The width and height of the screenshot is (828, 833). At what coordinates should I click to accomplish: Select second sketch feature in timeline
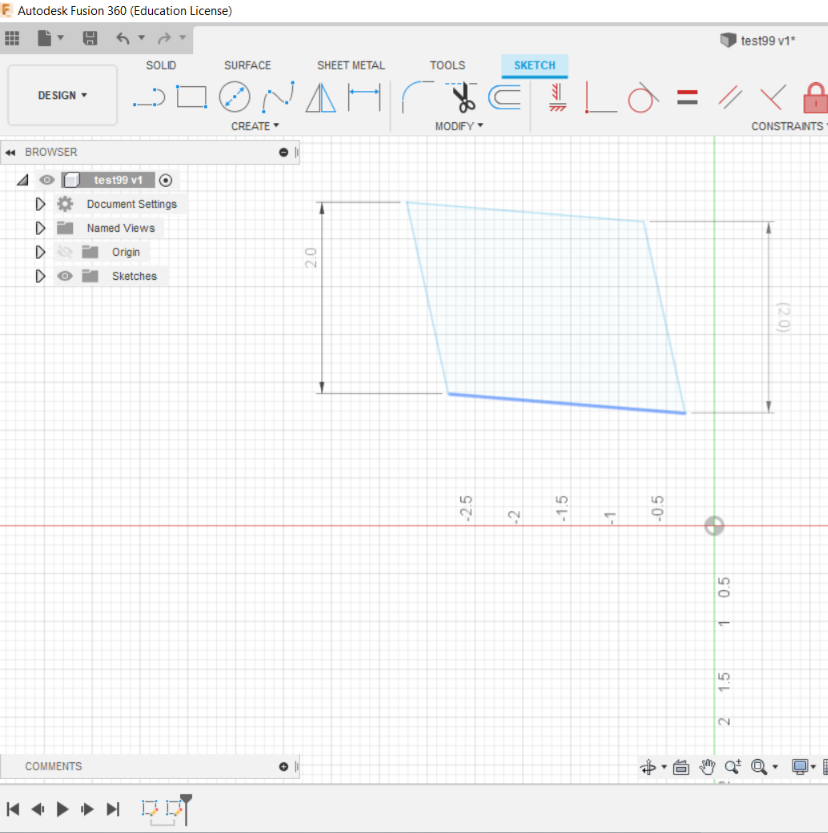174,809
